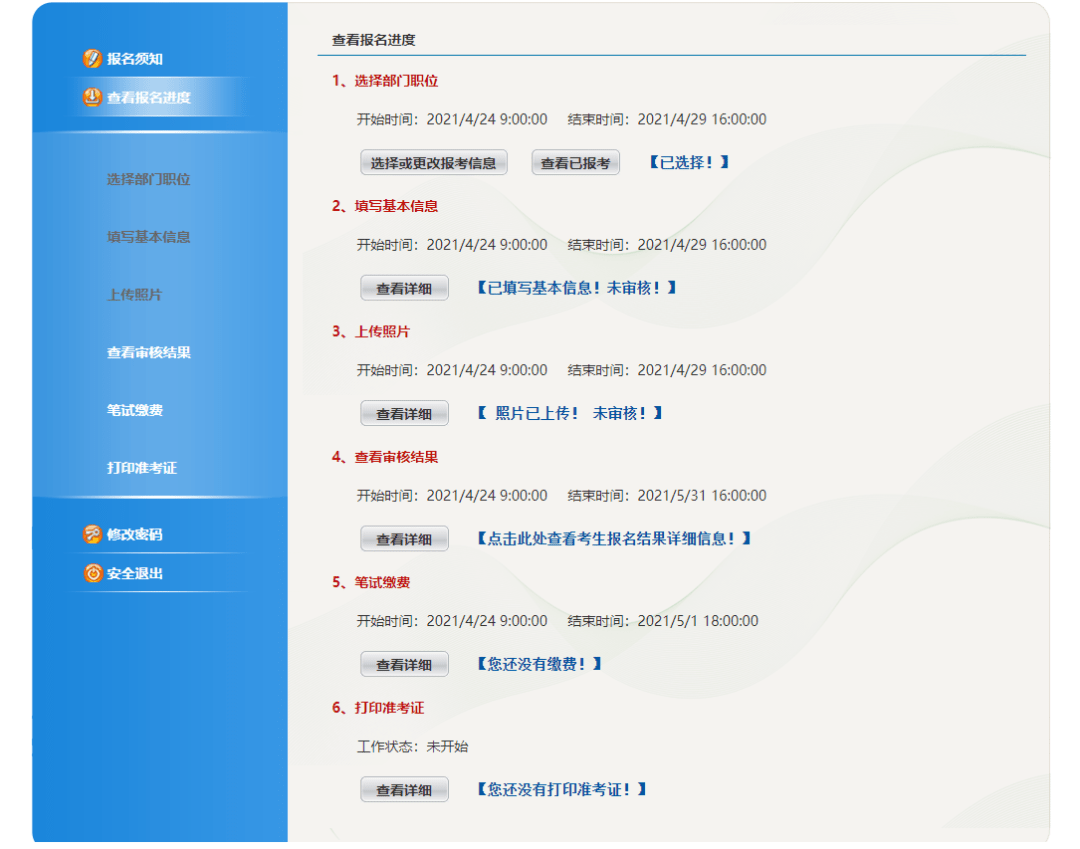
Task: Click the 修改密码 key icon
Action: (x=92, y=534)
